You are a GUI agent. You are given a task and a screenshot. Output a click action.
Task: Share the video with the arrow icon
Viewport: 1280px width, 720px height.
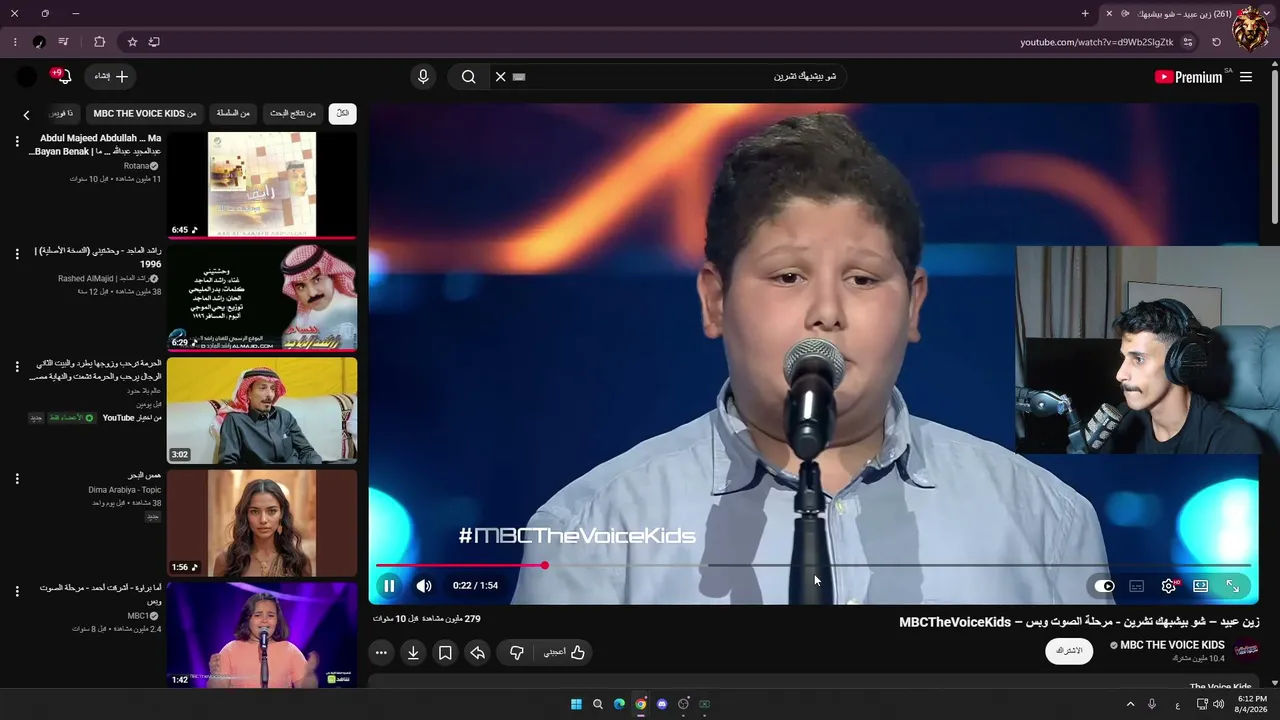478,652
